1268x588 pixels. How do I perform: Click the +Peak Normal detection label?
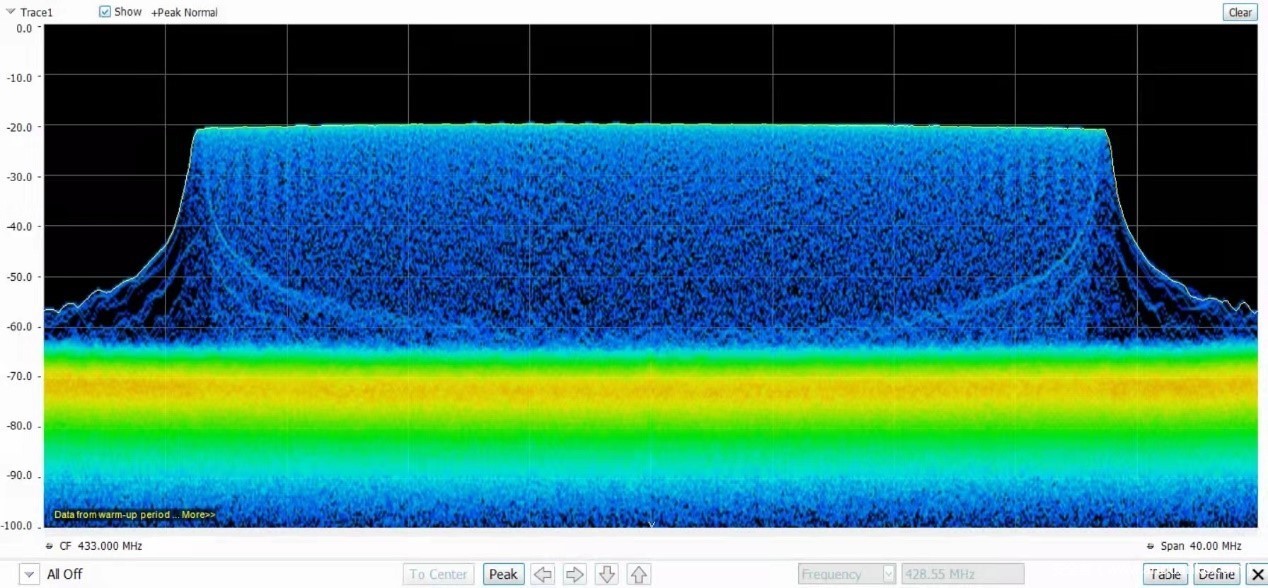click(184, 12)
